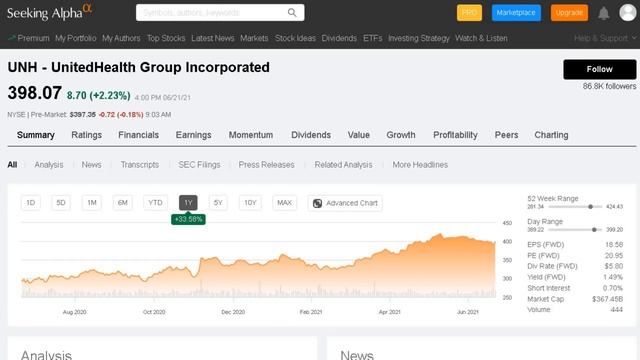Open the Momentum tab
This screenshot has width=640, height=360.
coord(251,135)
